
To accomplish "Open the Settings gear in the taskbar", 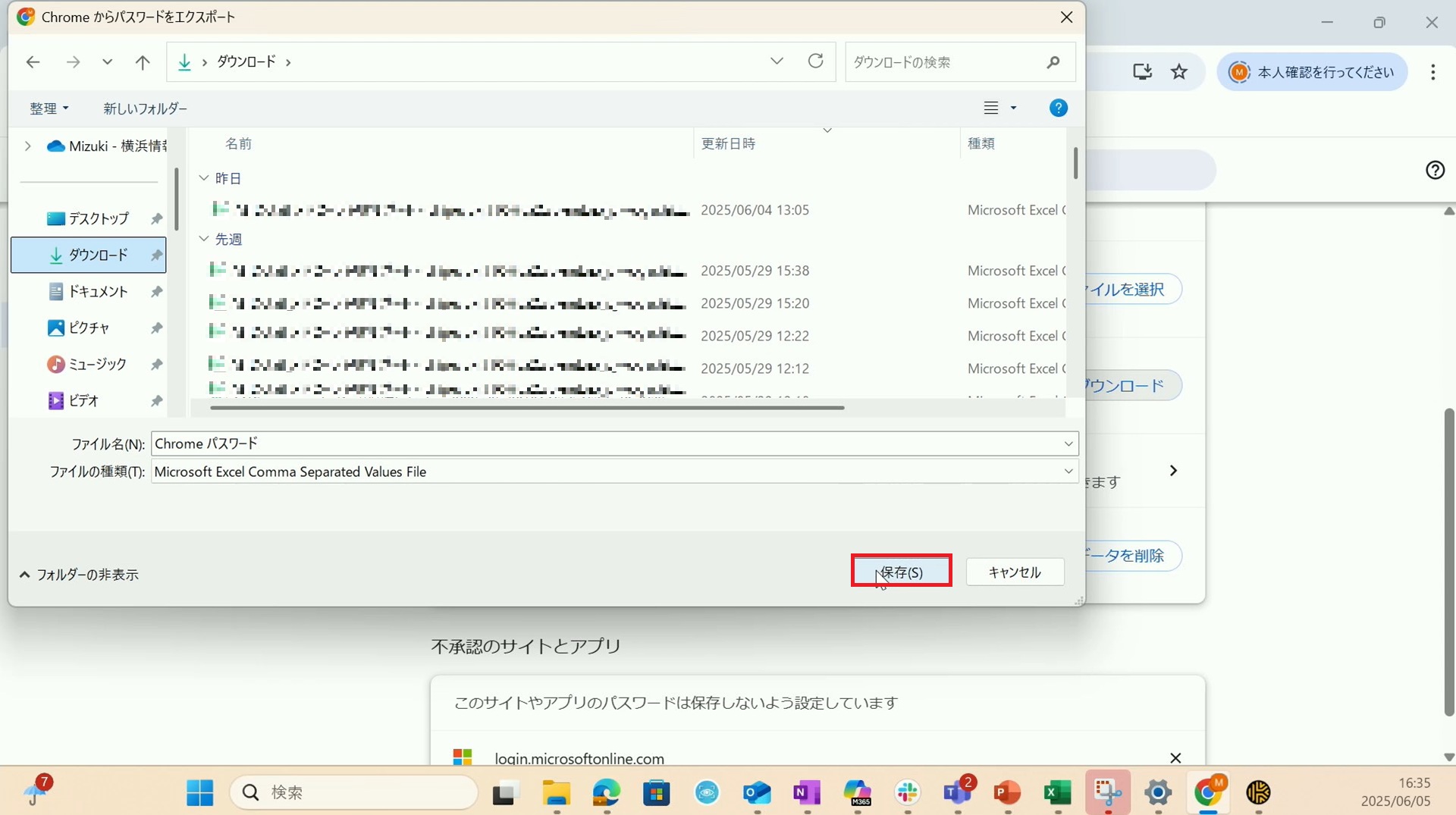I will [x=1158, y=793].
